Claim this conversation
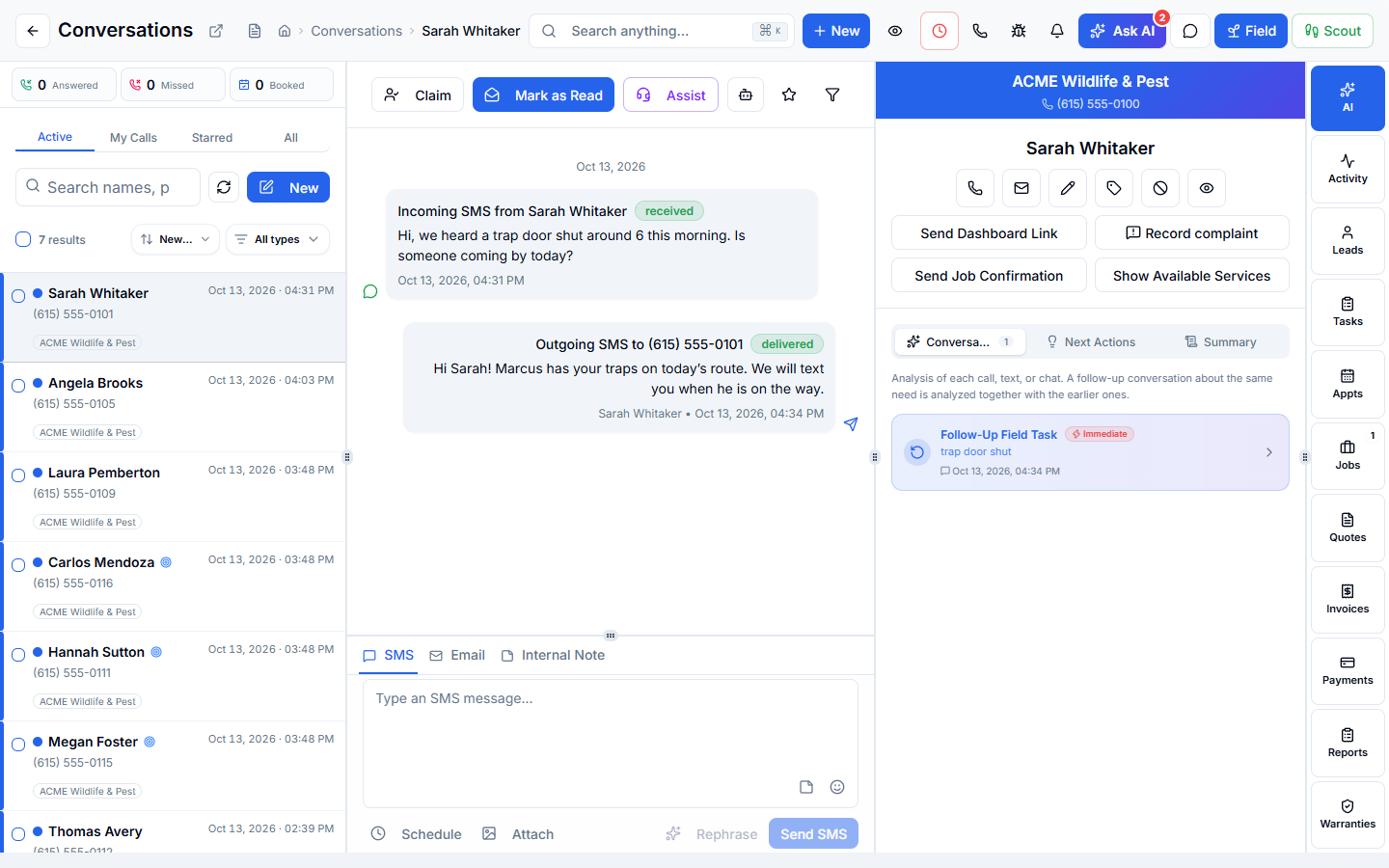The width and height of the screenshot is (1389, 868). pos(418,95)
